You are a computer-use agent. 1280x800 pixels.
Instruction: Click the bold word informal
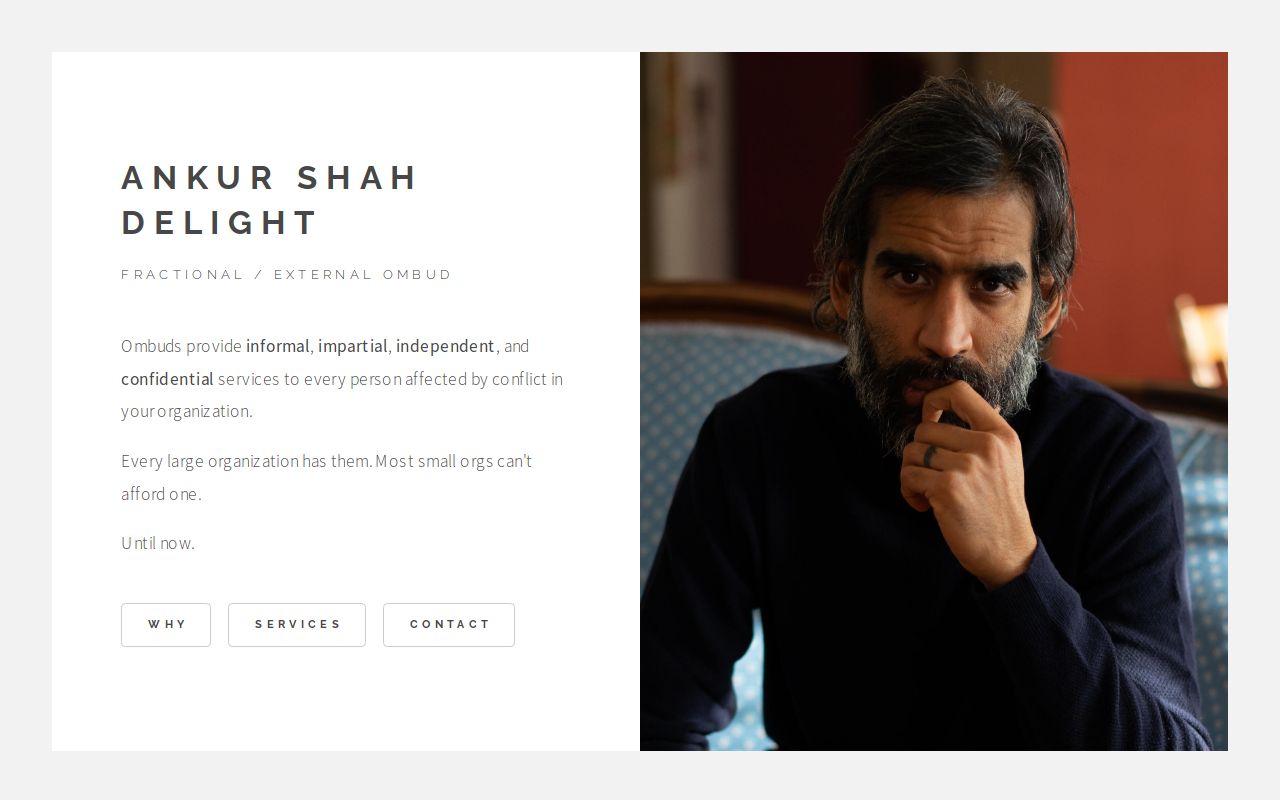[x=278, y=346]
